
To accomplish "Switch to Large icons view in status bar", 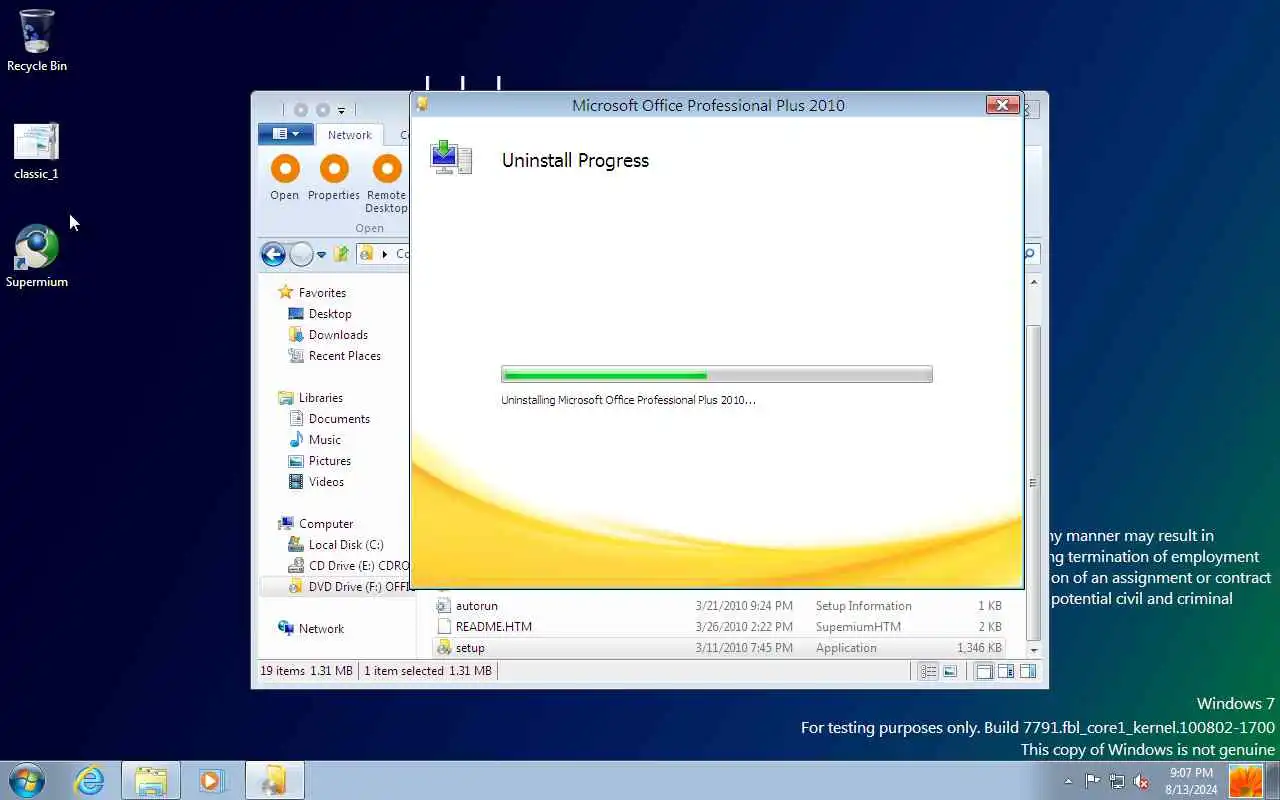I will (950, 672).
